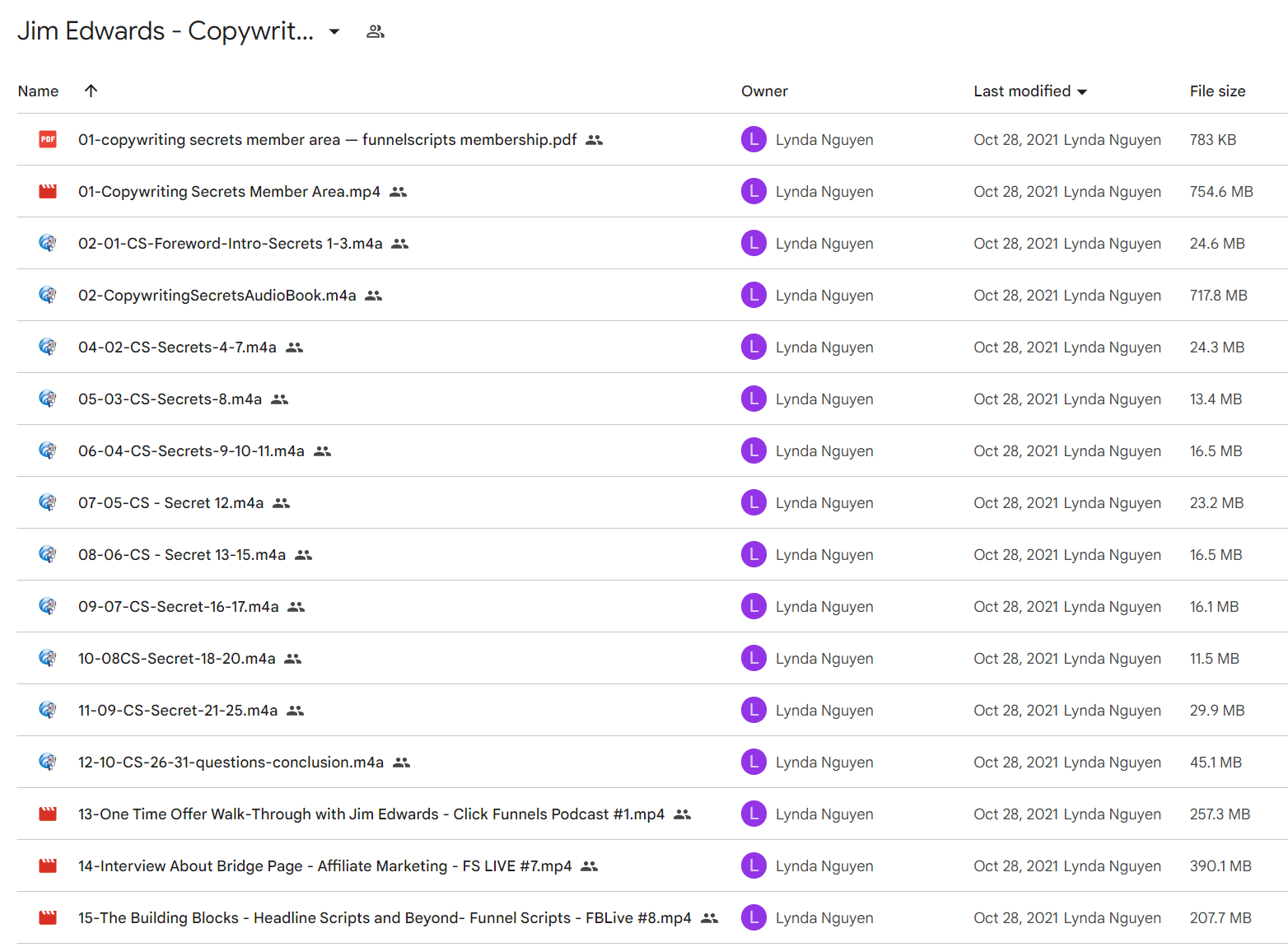This screenshot has height=947, width=1288.
Task: Click shared icon next to 08-06-CS - Secret 13-15.m4a
Action: coord(304,556)
